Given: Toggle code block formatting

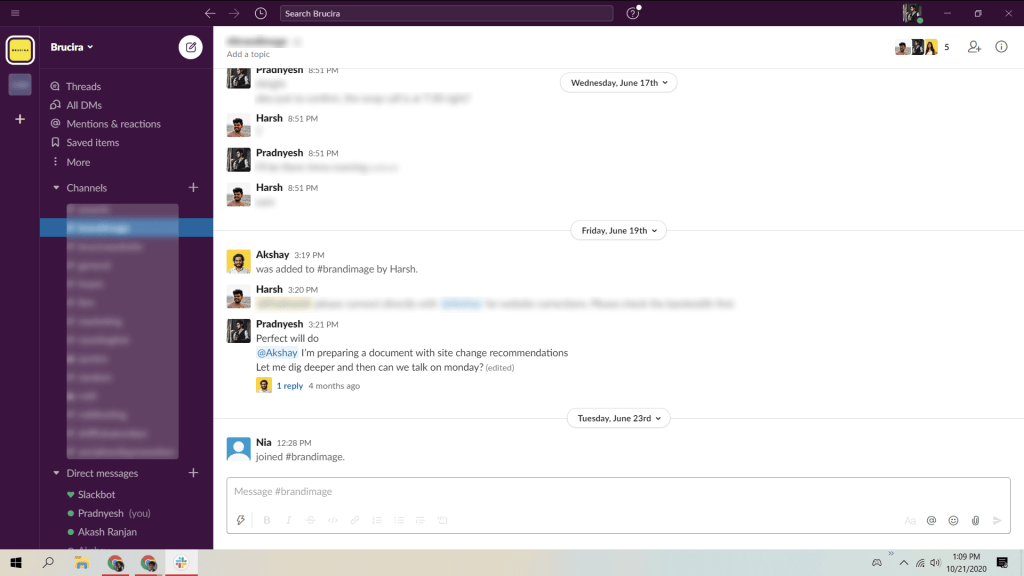Looking at the screenshot, I should (x=443, y=520).
